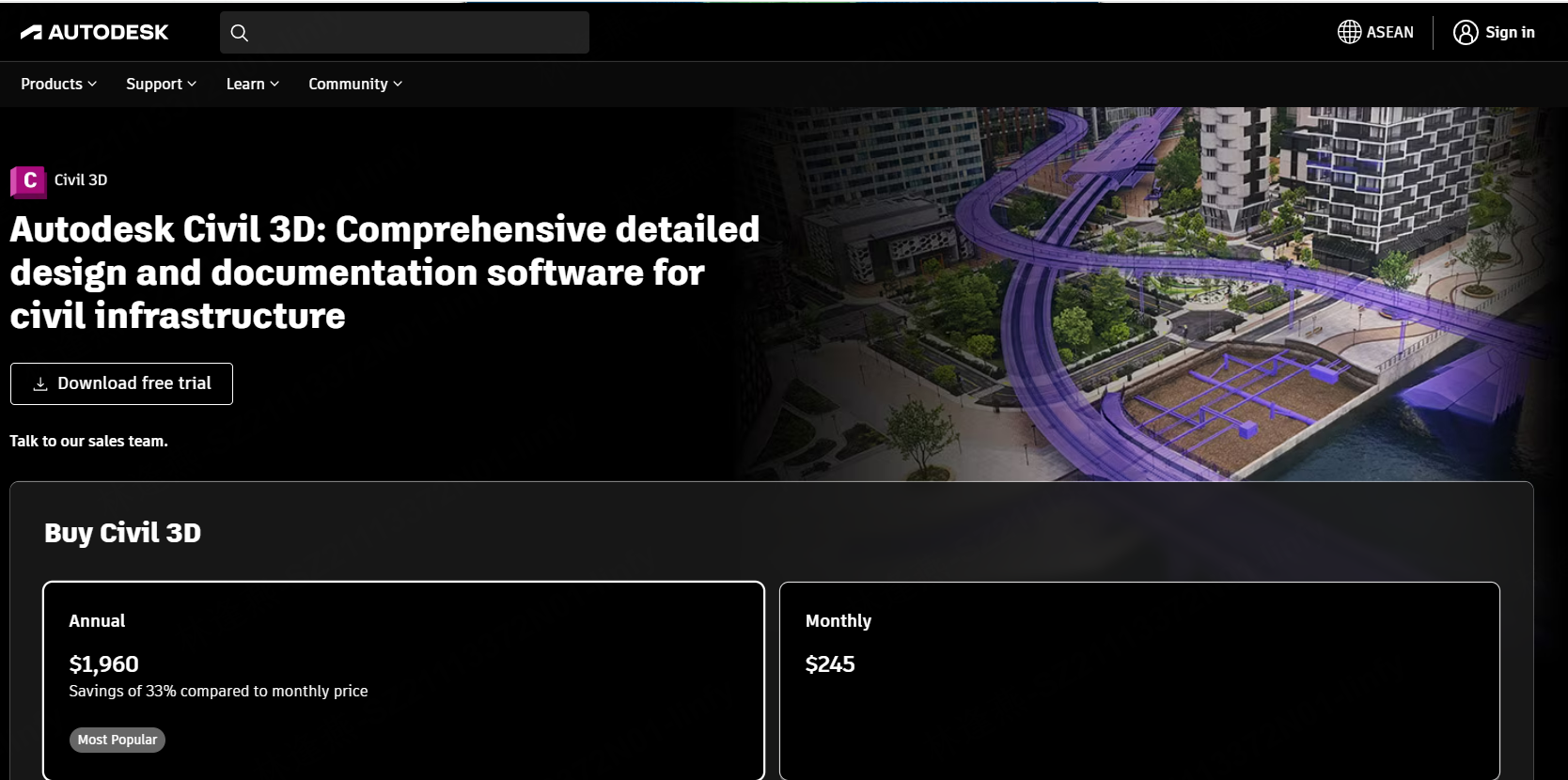Open the ASEAN region selector
This screenshot has width=1568, height=780.
click(1375, 32)
